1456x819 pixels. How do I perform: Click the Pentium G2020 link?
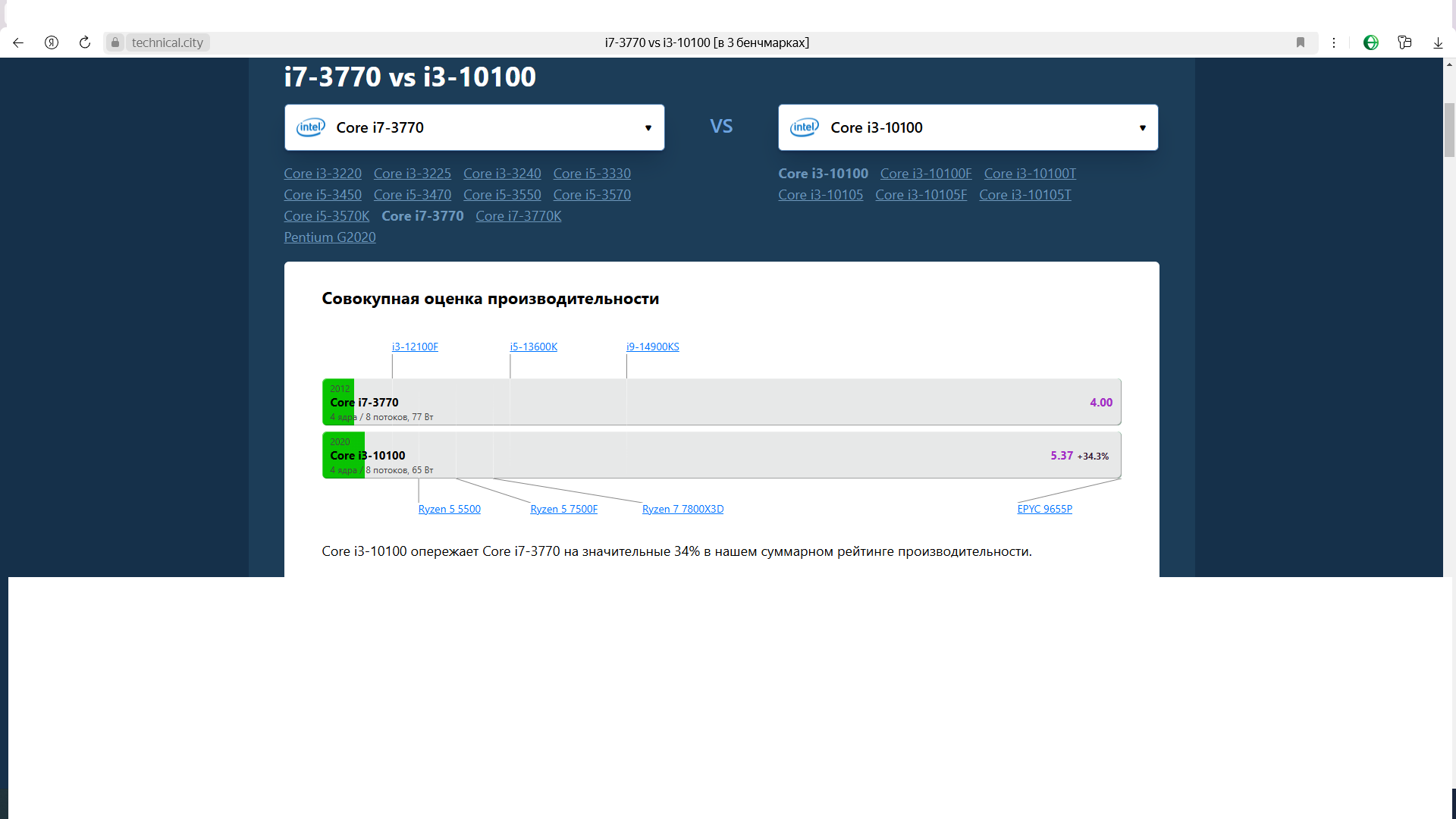point(330,237)
